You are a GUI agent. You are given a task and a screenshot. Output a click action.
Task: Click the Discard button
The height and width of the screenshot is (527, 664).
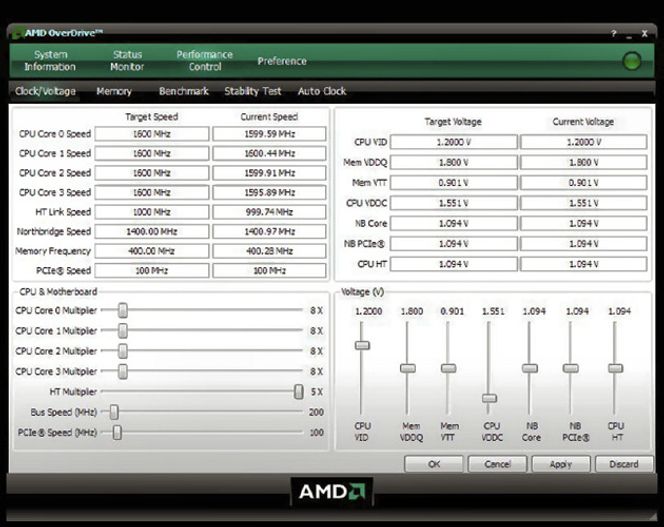(623, 464)
